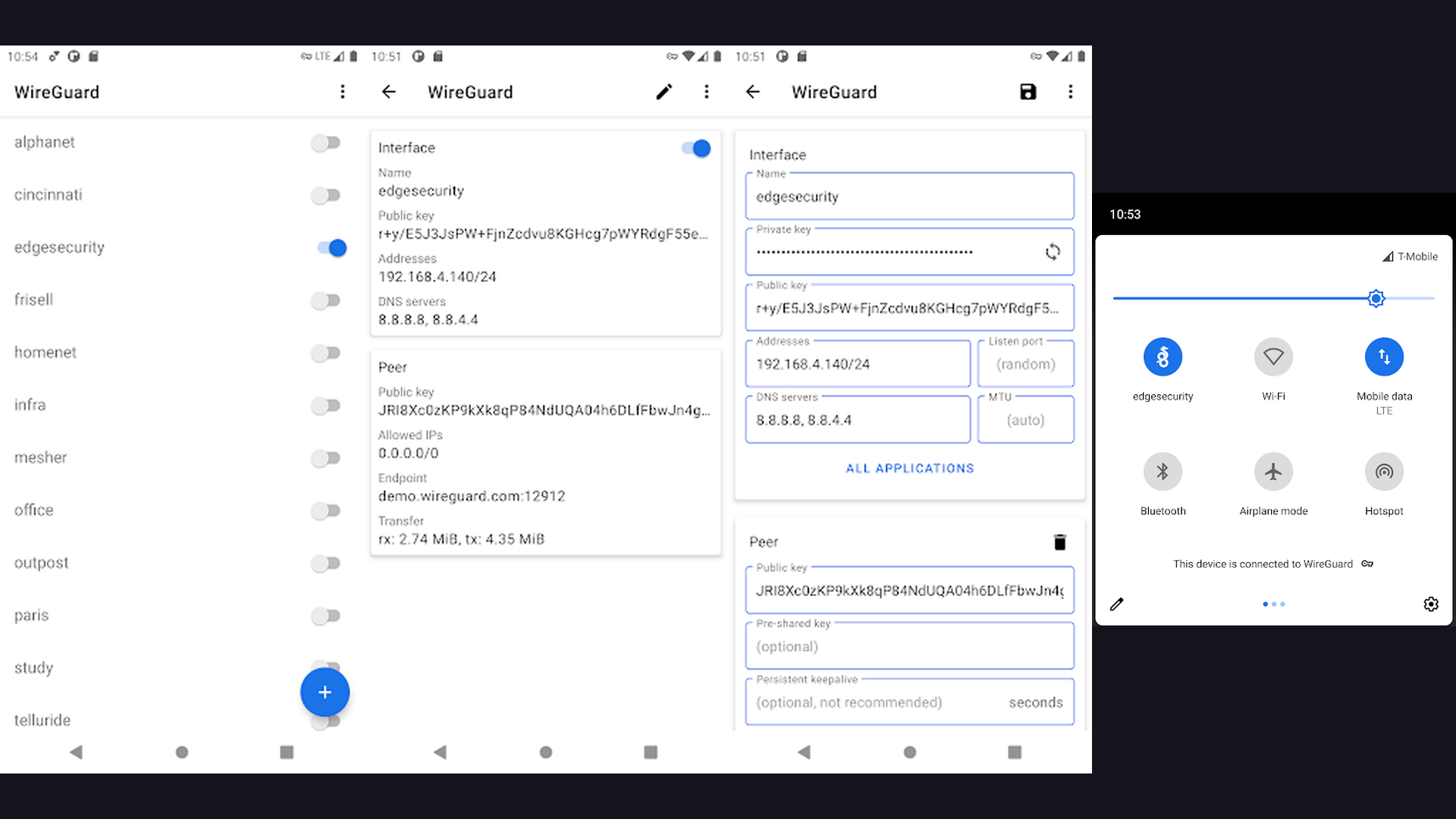Screen dimensions: 1456x819
Task: Focus the Addresses field in editor
Action: (x=858, y=364)
